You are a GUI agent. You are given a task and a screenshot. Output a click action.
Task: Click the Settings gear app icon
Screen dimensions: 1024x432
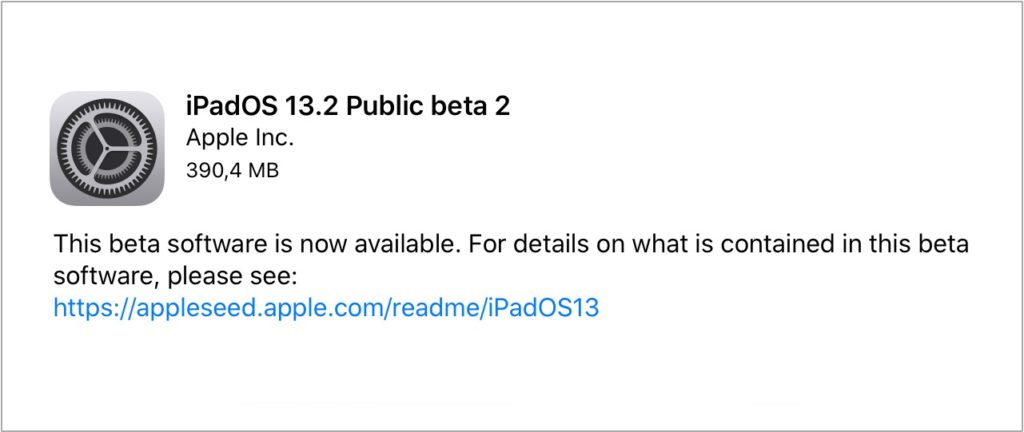(107, 148)
